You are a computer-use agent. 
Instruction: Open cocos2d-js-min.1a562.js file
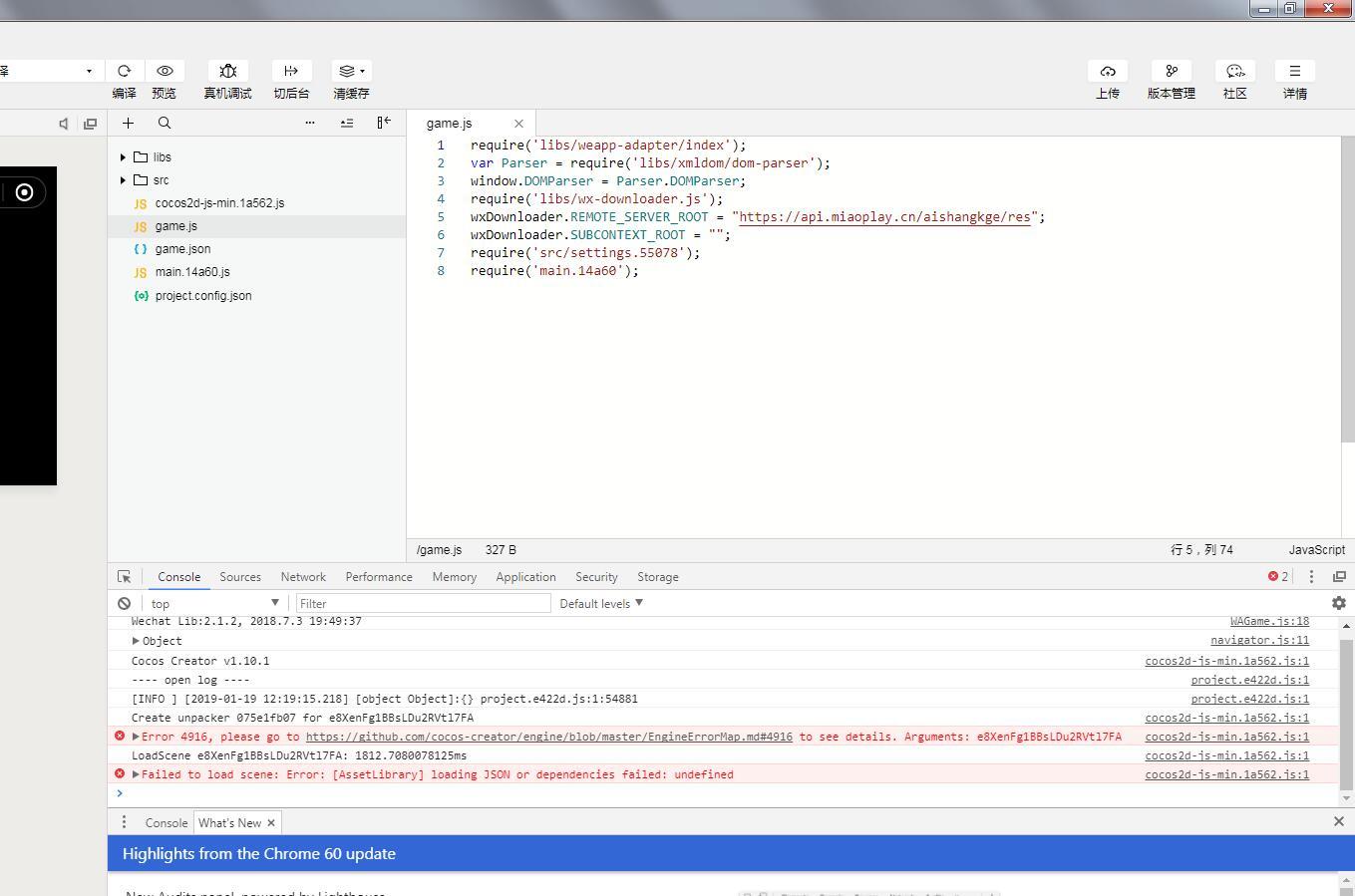click(219, 203)
